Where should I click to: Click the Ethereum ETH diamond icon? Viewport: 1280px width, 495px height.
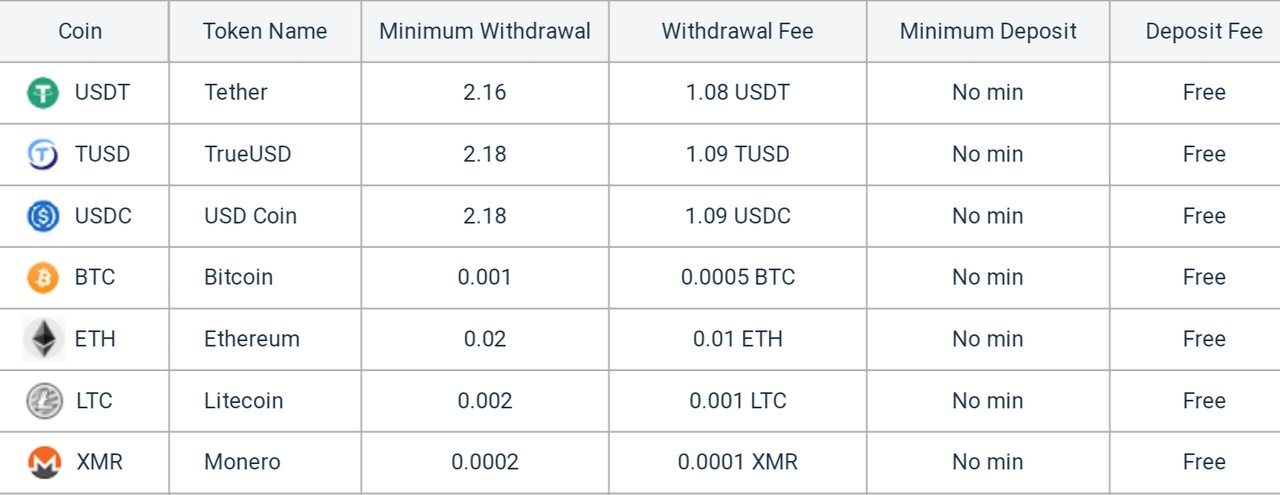[x=43, y=340]
